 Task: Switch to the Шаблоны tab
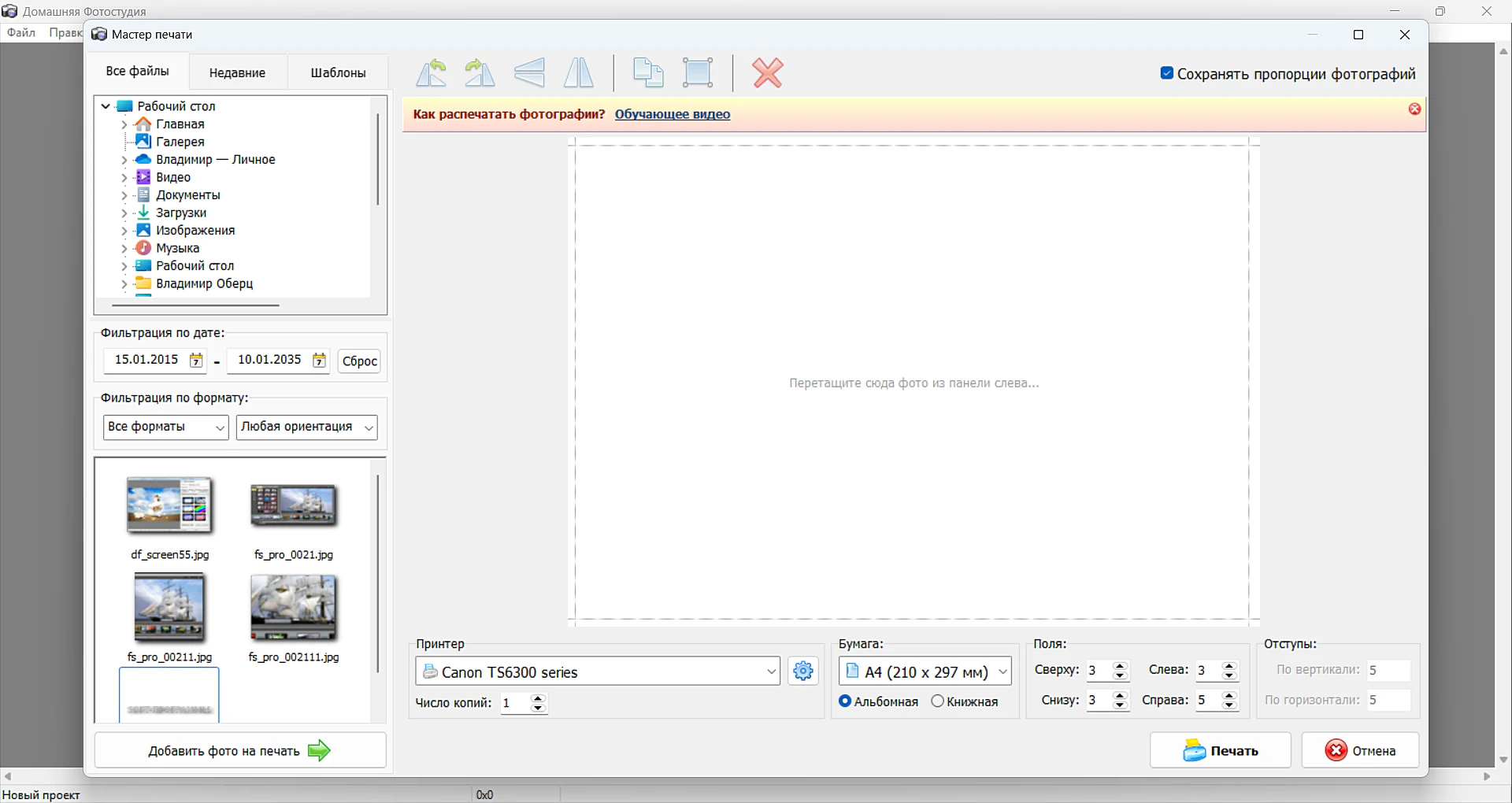pos(338,72)
